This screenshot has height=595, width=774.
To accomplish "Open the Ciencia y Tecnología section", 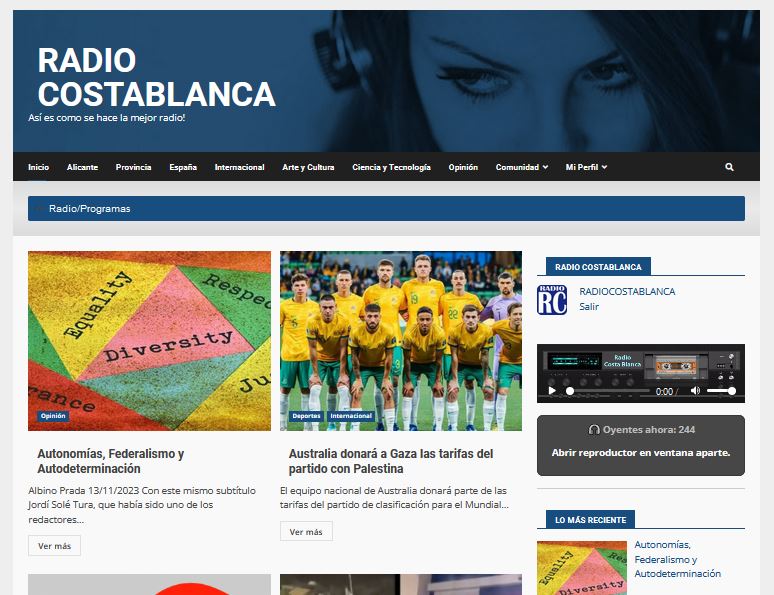I will click(x=391, y=167).
